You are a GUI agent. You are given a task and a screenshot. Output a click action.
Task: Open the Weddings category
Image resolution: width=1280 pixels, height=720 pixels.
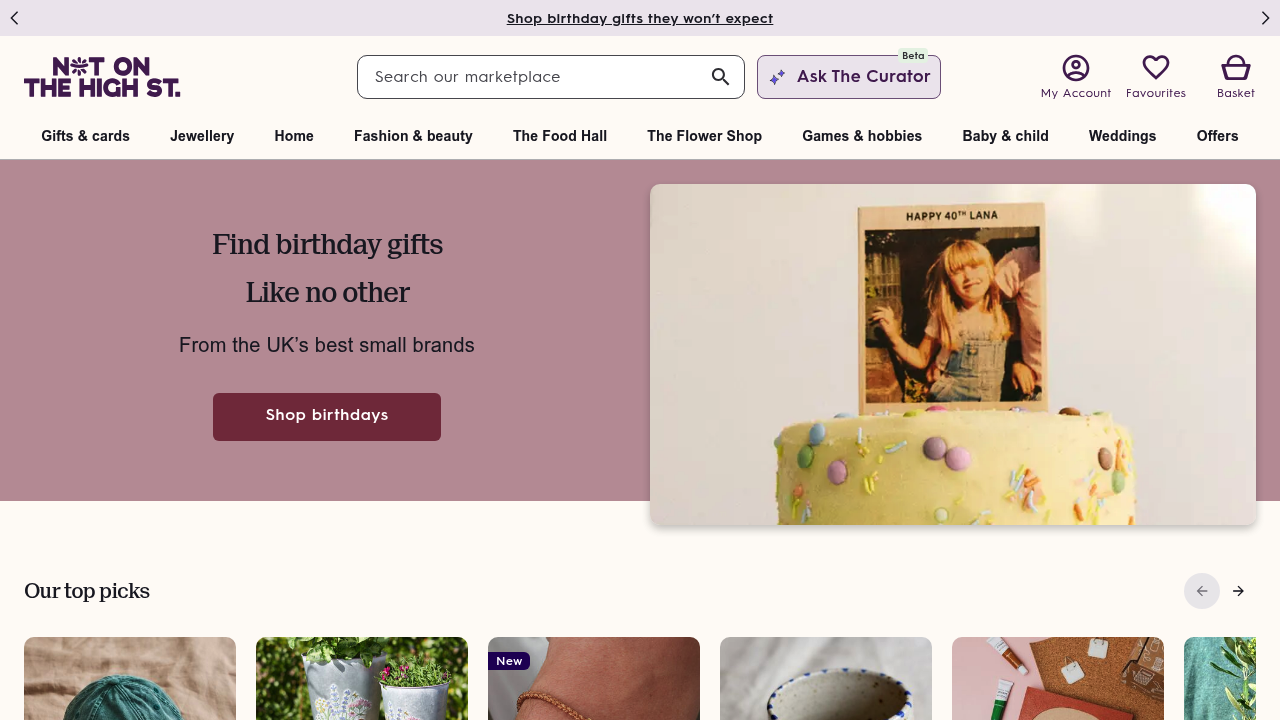1122,136
